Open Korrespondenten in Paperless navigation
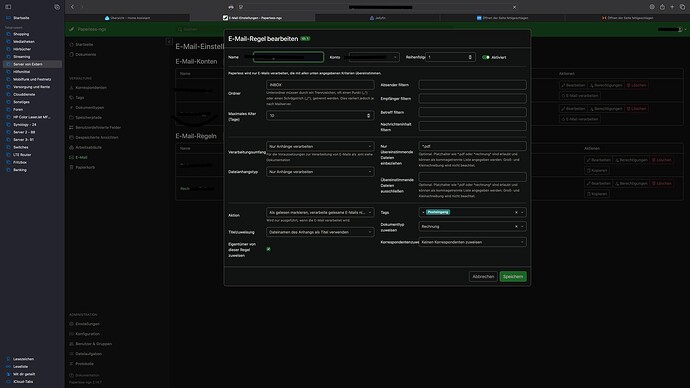This screenshot has width=690, height=388. [91, 88]
